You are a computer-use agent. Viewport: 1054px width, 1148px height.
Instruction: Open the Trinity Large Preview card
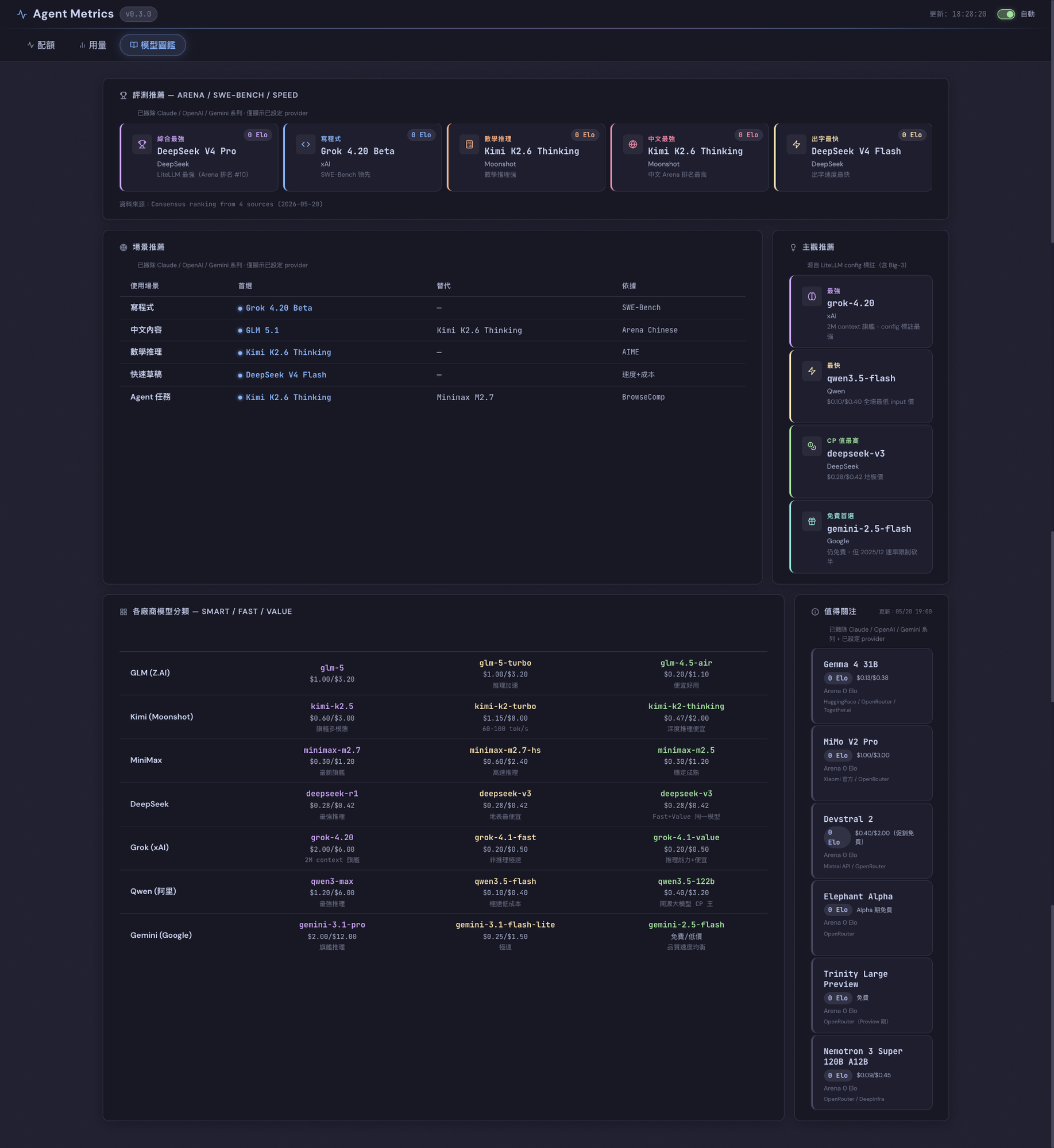(871, 995)
